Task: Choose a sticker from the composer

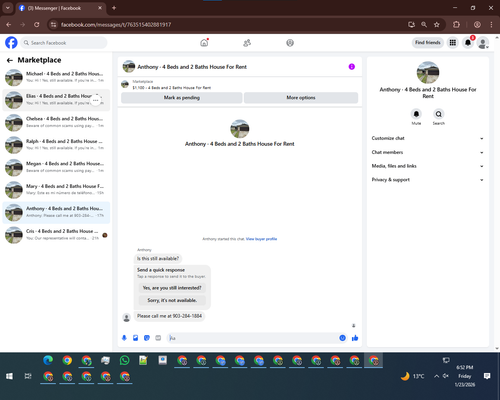Action: coord(147,338)
